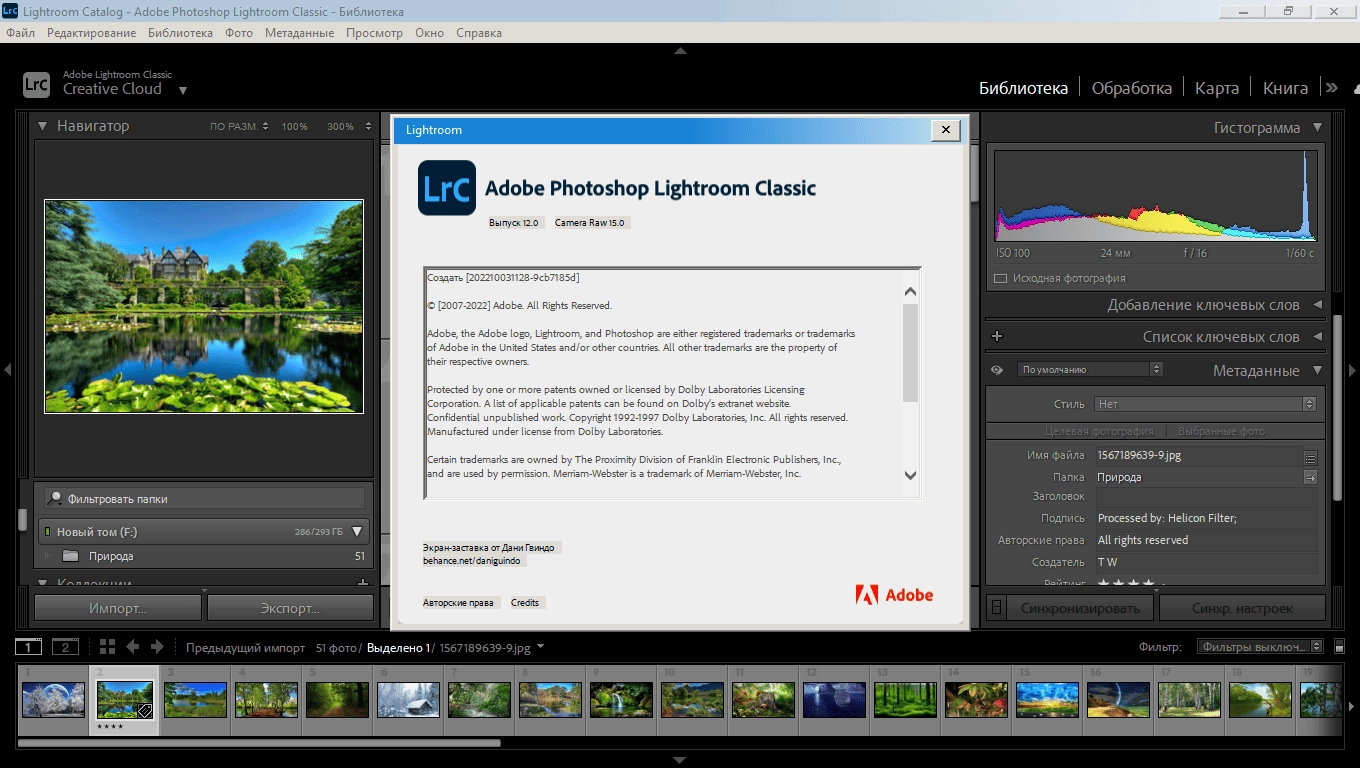Click the keyword badge on thumbnail 2
Screen dimensions: 1360x768
pyautogui.click(x=144, y=710)
